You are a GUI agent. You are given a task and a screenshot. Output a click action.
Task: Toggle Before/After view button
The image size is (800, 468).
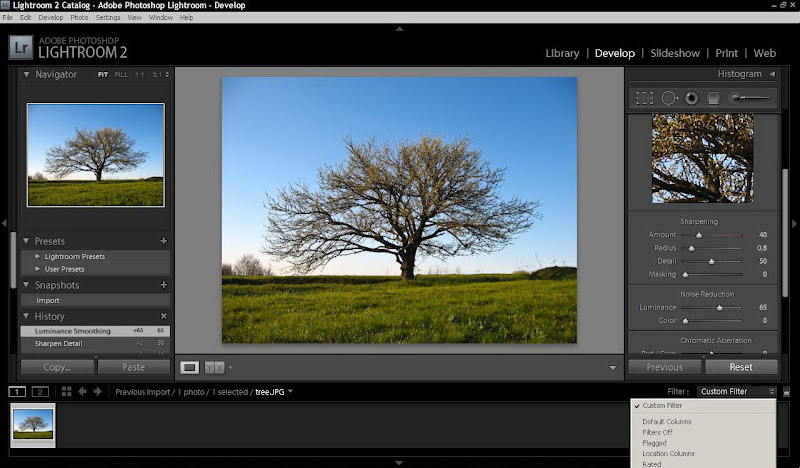pyautogui.click(x=214, y=367)
